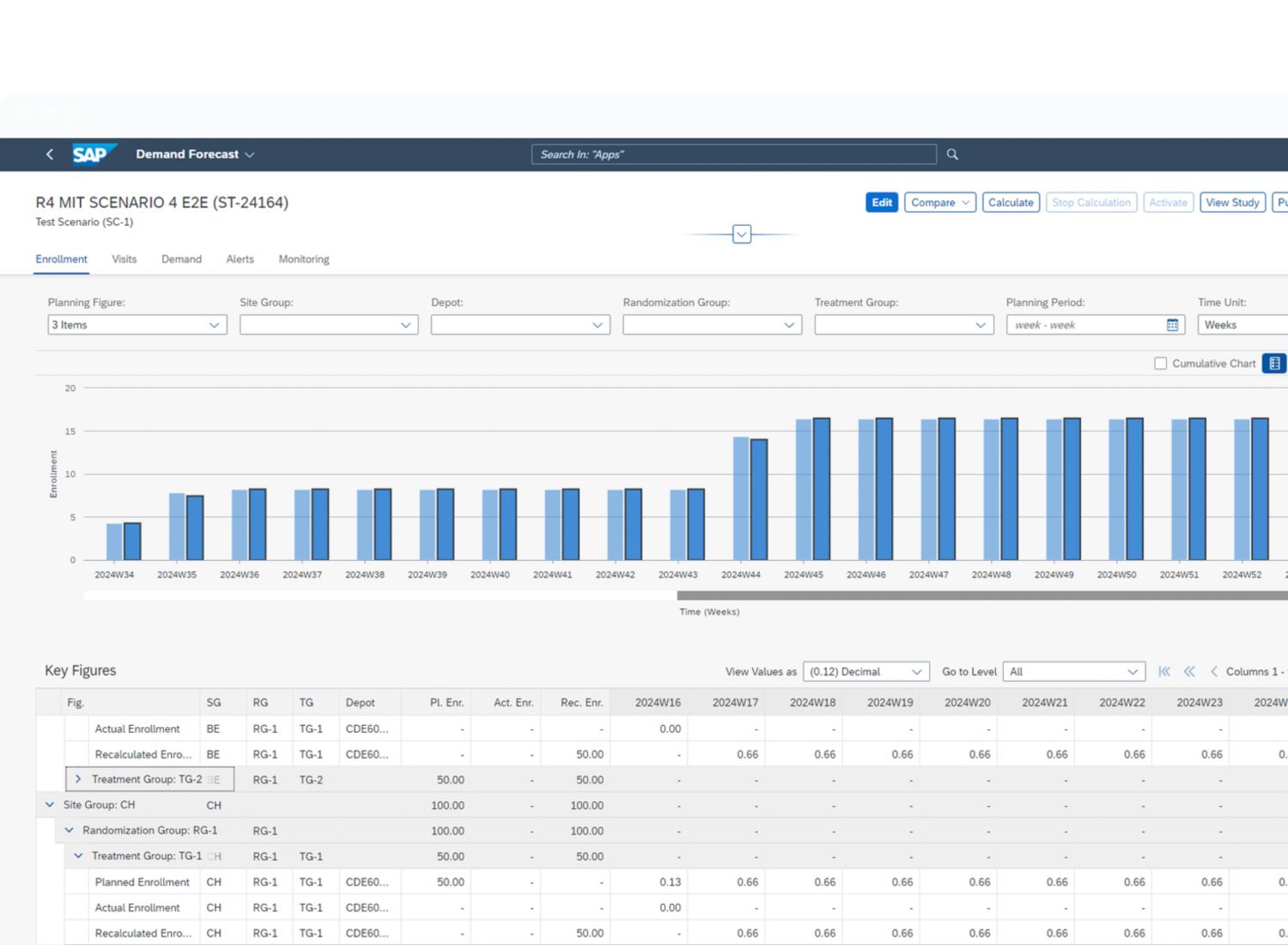Click the Search In Apps field
This screenshot has height=945, width=1288.
pos(733,155)
